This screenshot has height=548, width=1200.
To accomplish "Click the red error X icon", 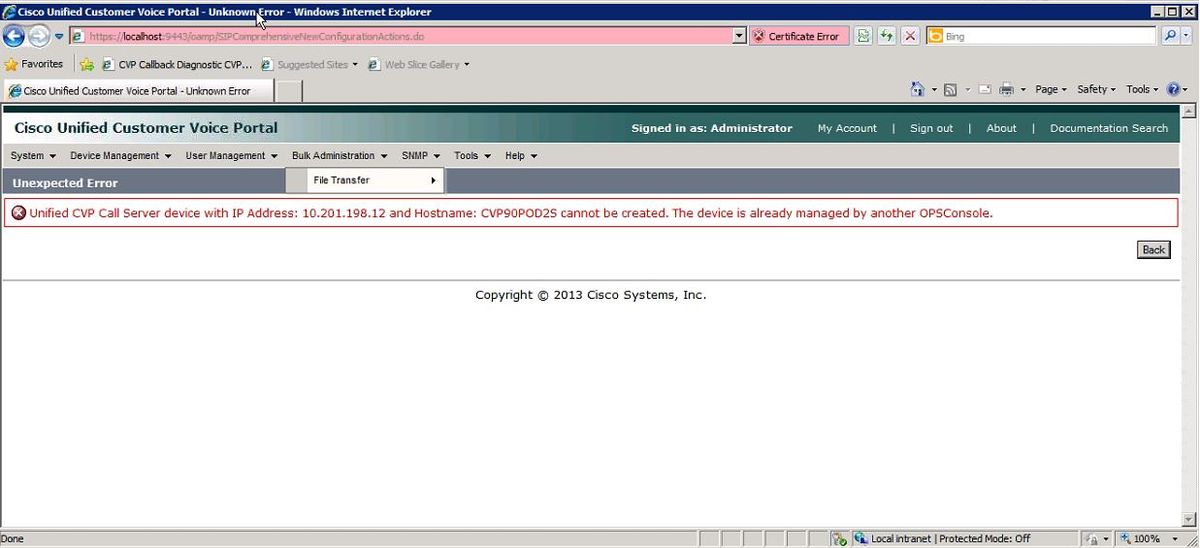I will (18, 213).
